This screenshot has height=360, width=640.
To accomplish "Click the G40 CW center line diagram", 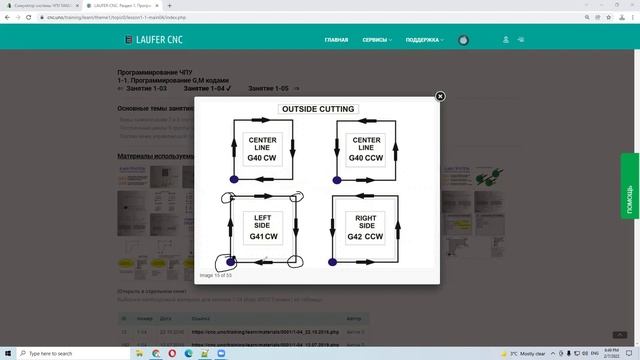I will tap(262, 149).
